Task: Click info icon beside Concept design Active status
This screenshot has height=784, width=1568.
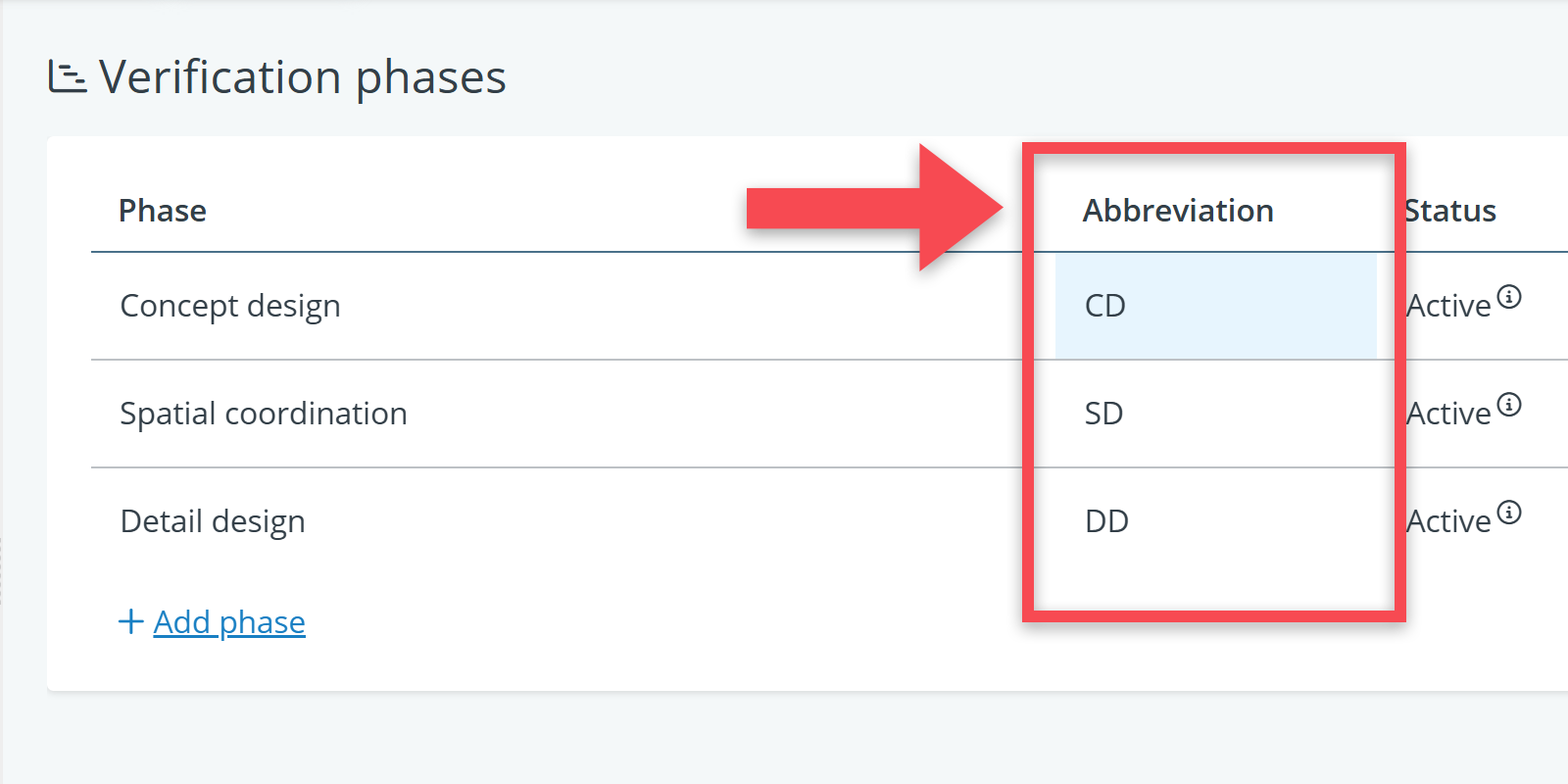Action: 1509,297
